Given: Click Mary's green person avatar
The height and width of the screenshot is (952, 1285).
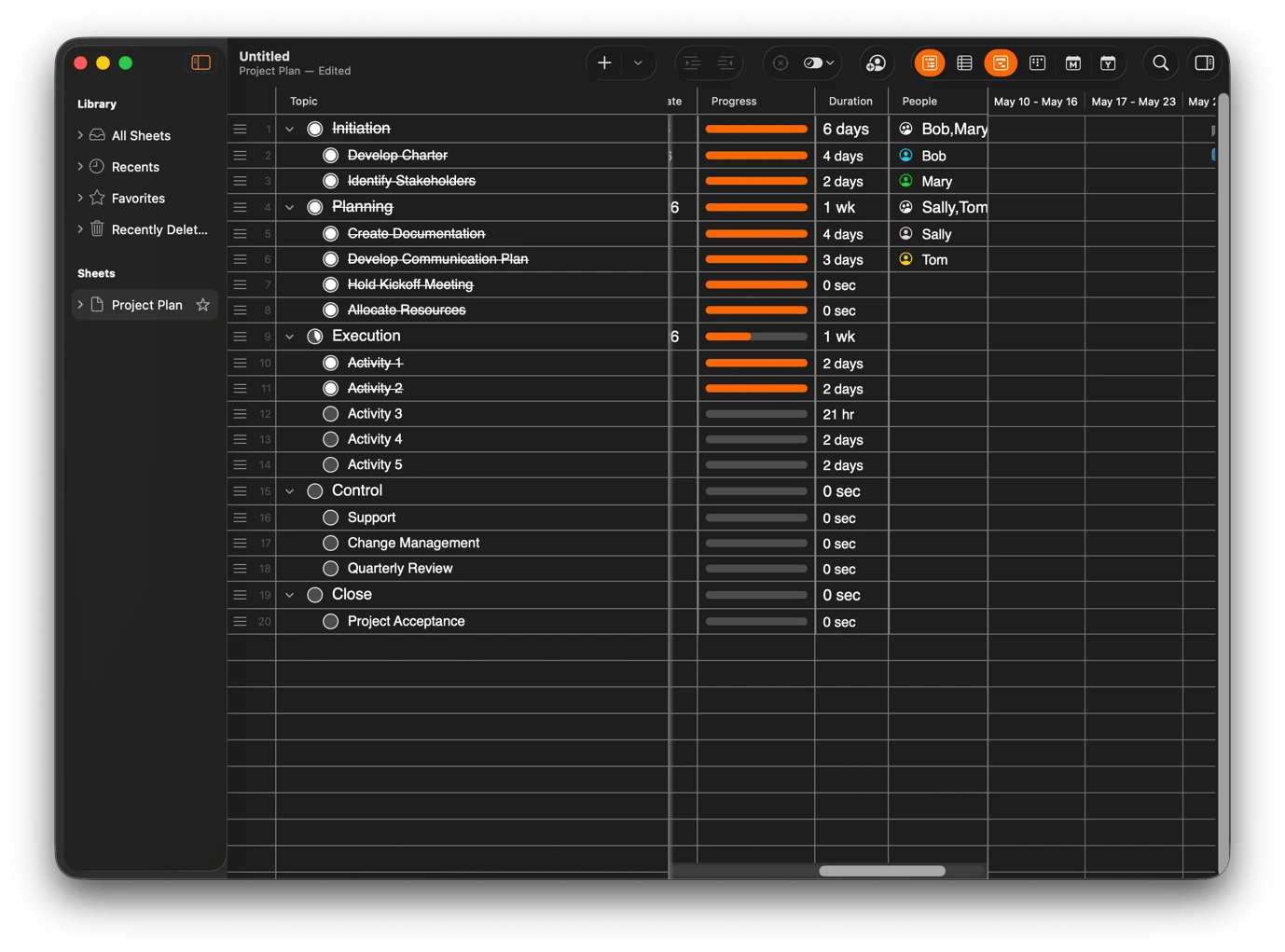Looking at the screenshot, I should [905, 181].
